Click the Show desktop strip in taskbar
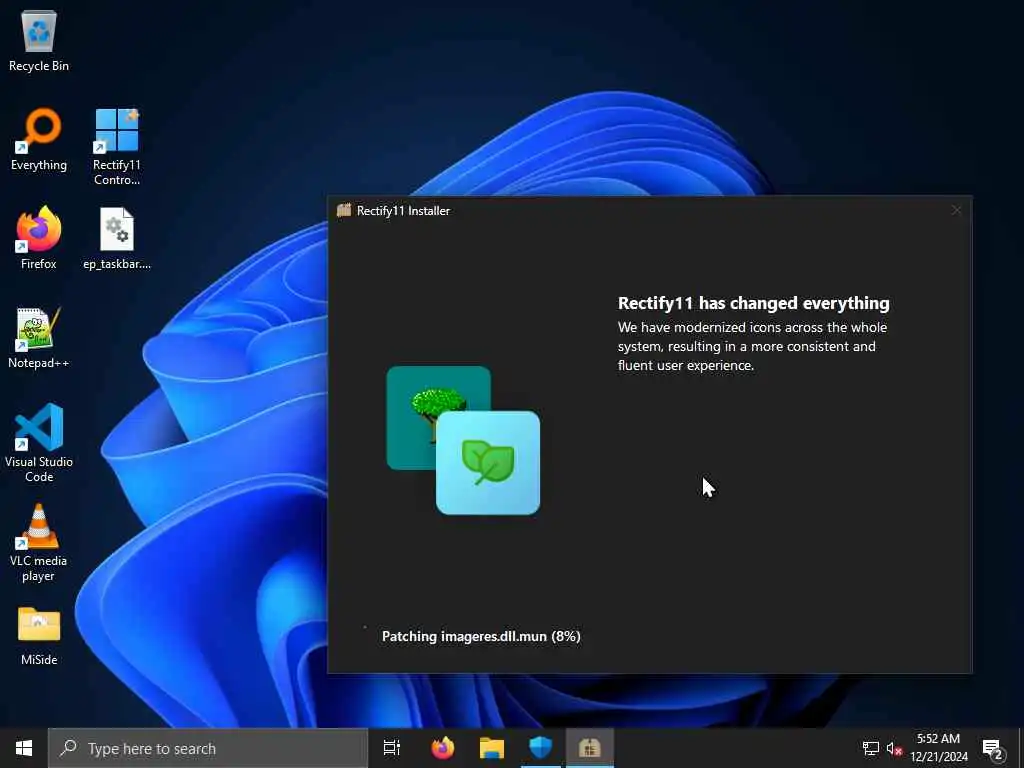The width and height of the screenshot is (1024, 768). [x=1021, y=748]
